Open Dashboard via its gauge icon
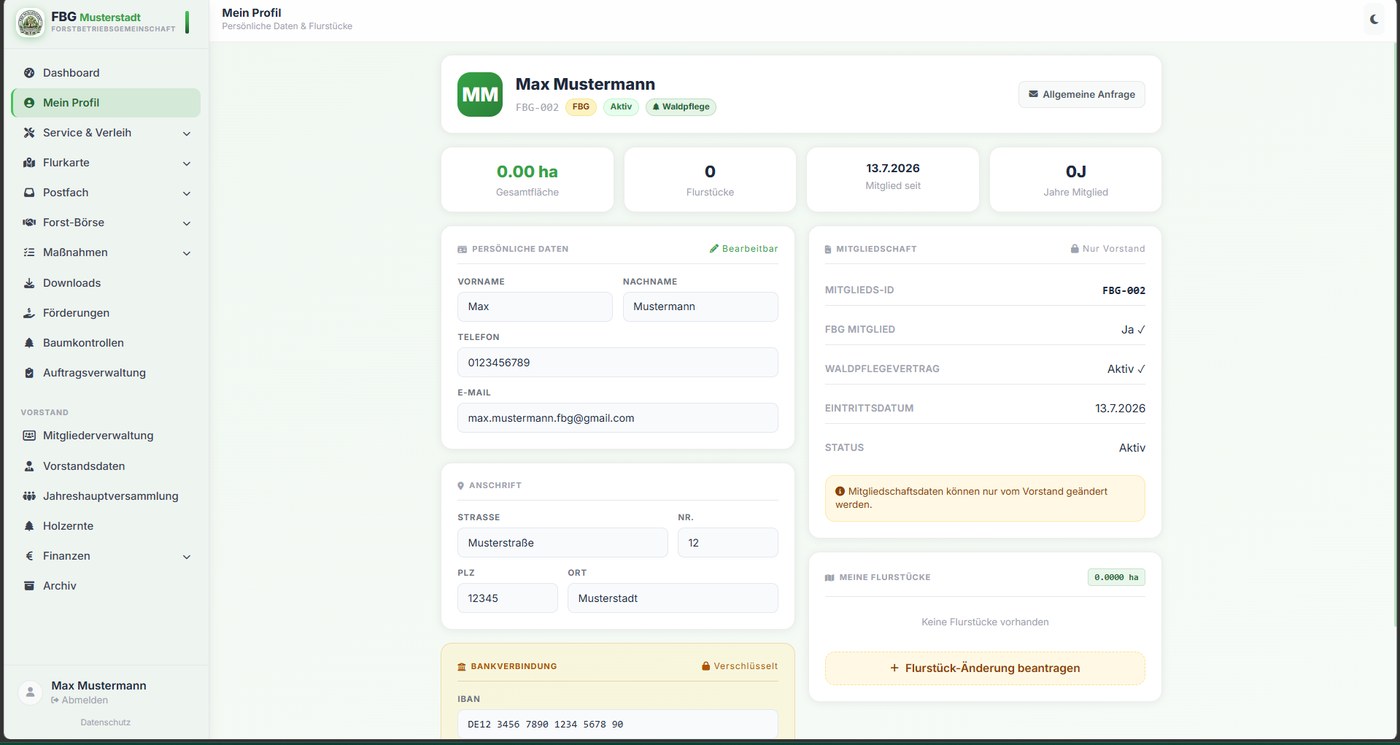Image resolution: width=1400 pixels, height=745 pixels. pos(29,73)
